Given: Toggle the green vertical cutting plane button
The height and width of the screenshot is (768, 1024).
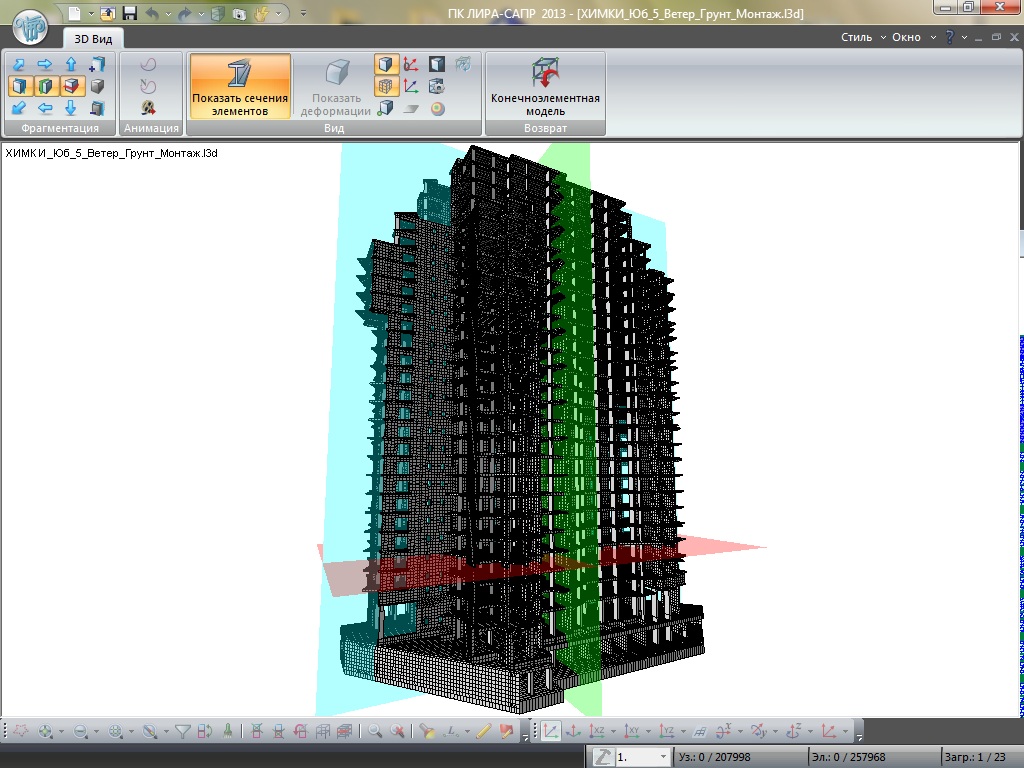Looking at the screenshot, I should pyautogui.click(x=45, y=86).
